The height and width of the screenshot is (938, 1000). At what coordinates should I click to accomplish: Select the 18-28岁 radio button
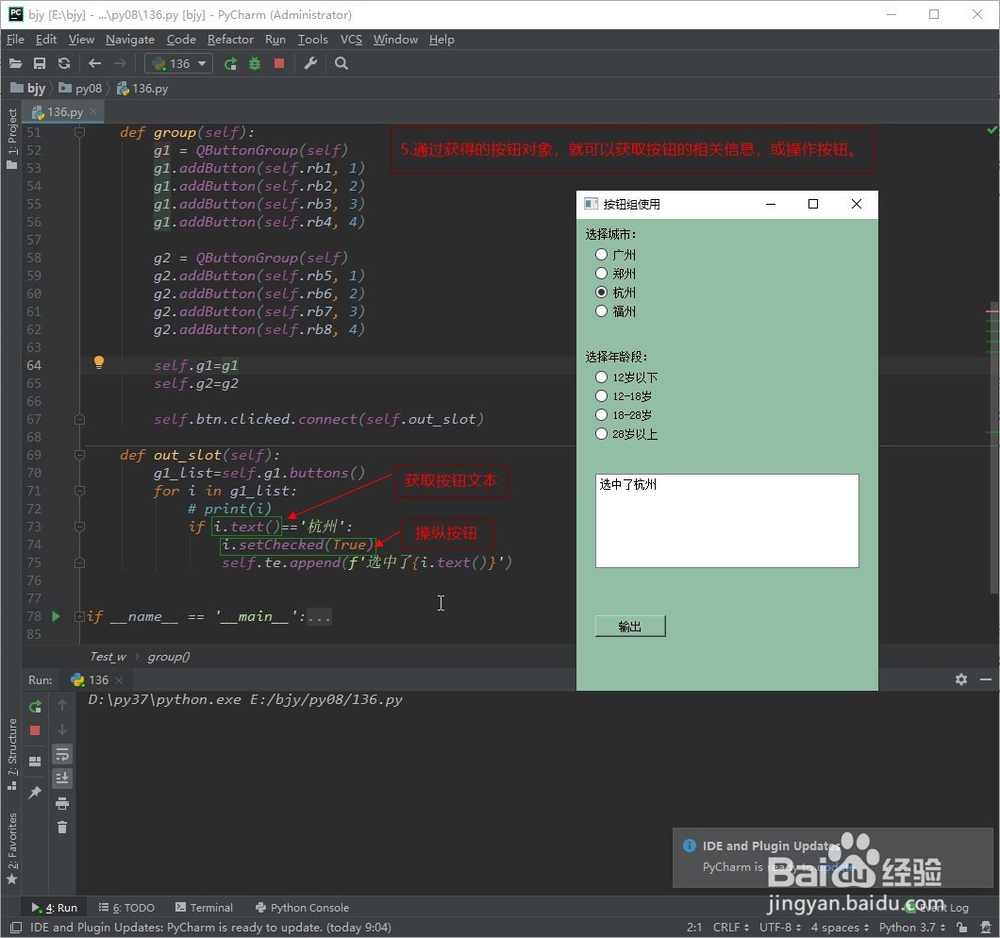601,415
